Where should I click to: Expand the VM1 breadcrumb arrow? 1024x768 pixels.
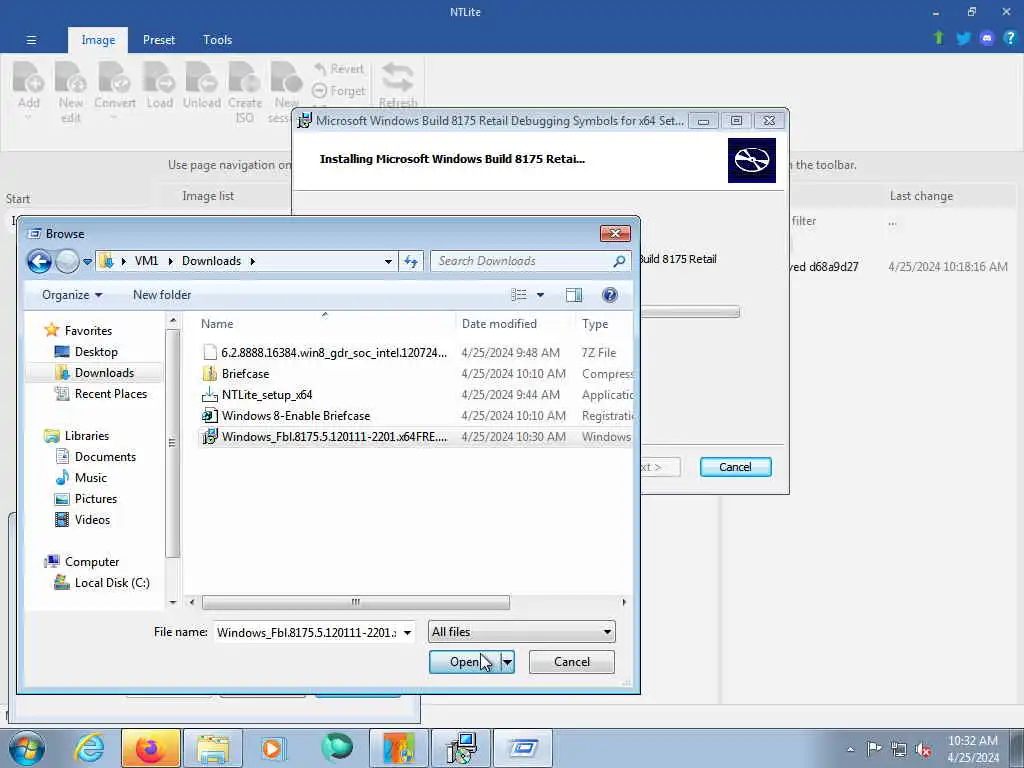(170, 261)
